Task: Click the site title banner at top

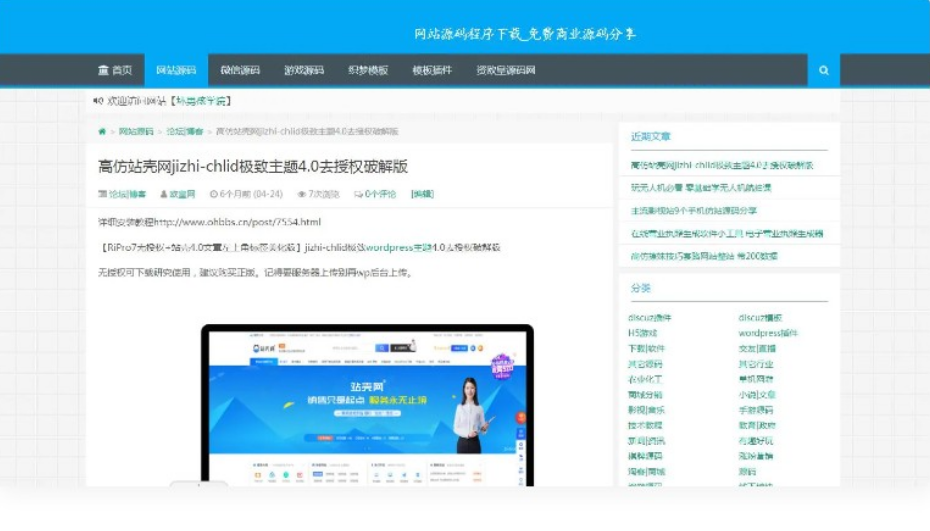Action: (525, 34)
